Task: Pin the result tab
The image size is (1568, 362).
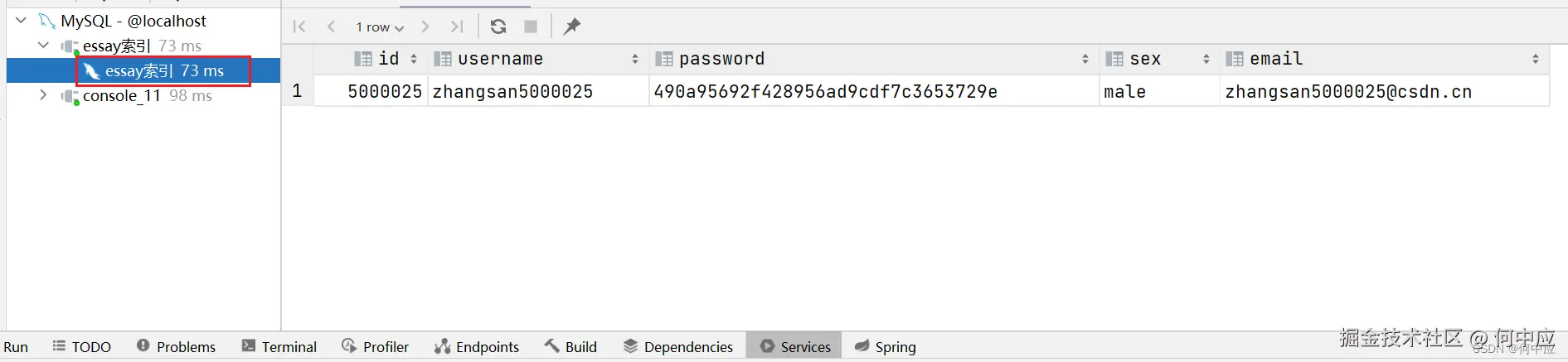Action: [x=571, y=27]
